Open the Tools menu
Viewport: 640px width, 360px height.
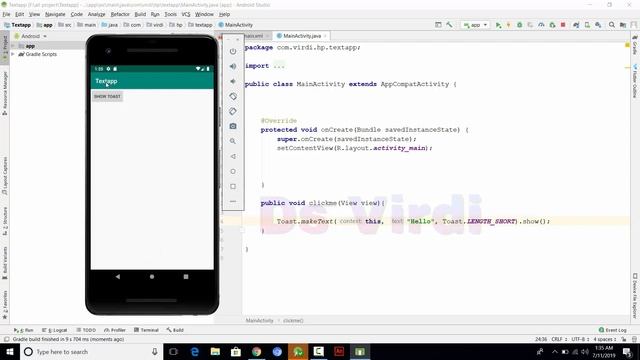click(171, 14)
